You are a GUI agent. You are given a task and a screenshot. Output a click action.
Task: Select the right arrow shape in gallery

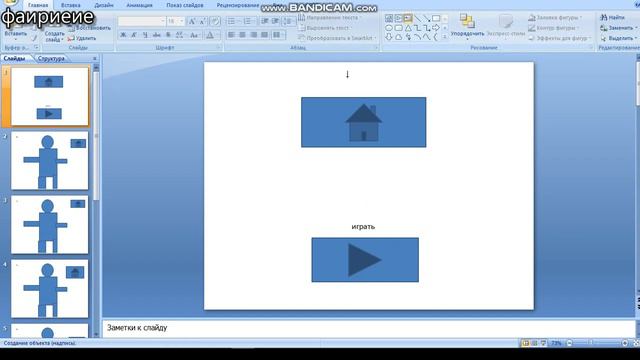click(436, 28)
